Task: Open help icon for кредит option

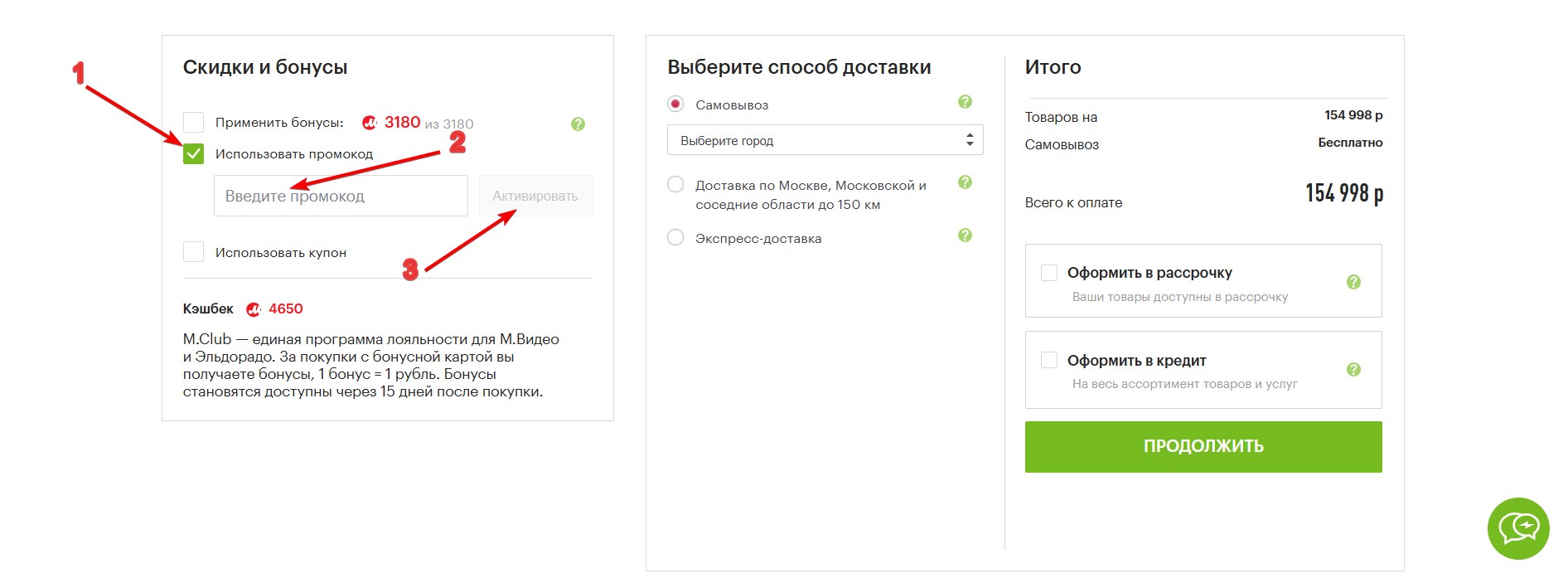Action: (x=1353, y=370)
